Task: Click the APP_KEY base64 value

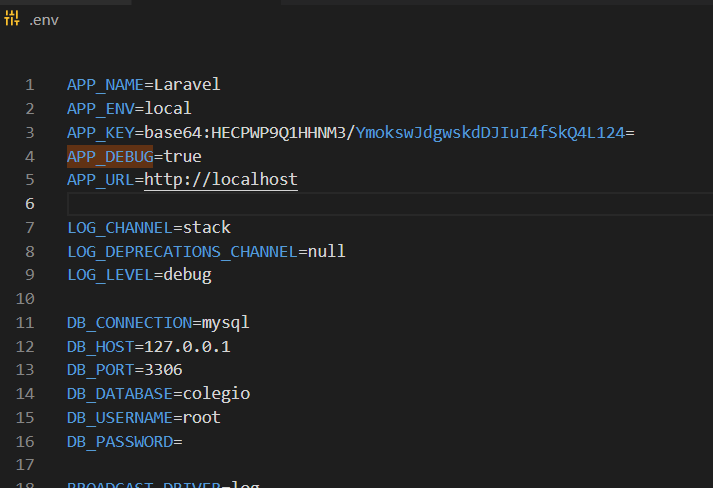Action: coord(390,132)
